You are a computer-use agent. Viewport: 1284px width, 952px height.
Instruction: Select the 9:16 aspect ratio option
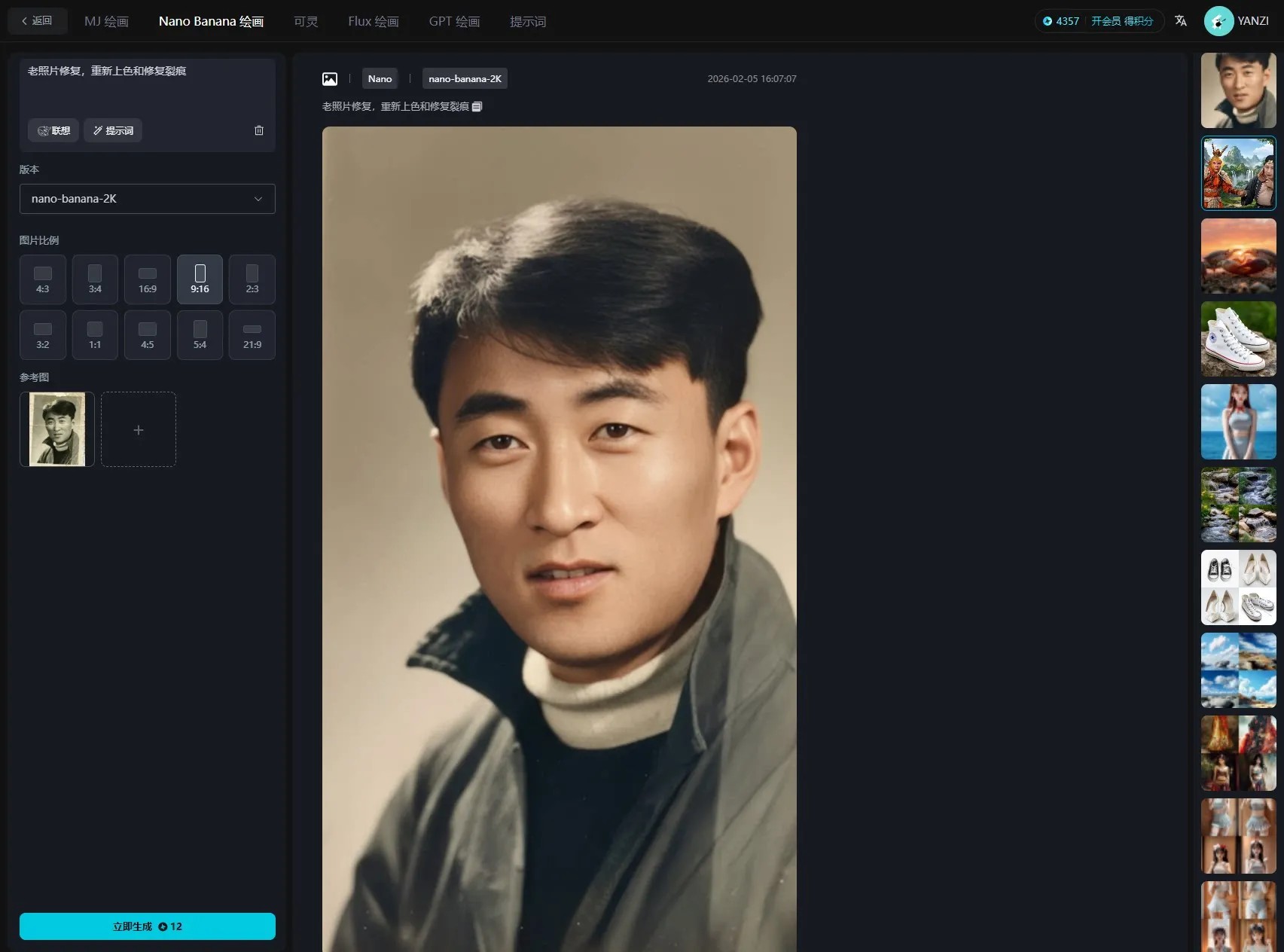click(200, 279)
